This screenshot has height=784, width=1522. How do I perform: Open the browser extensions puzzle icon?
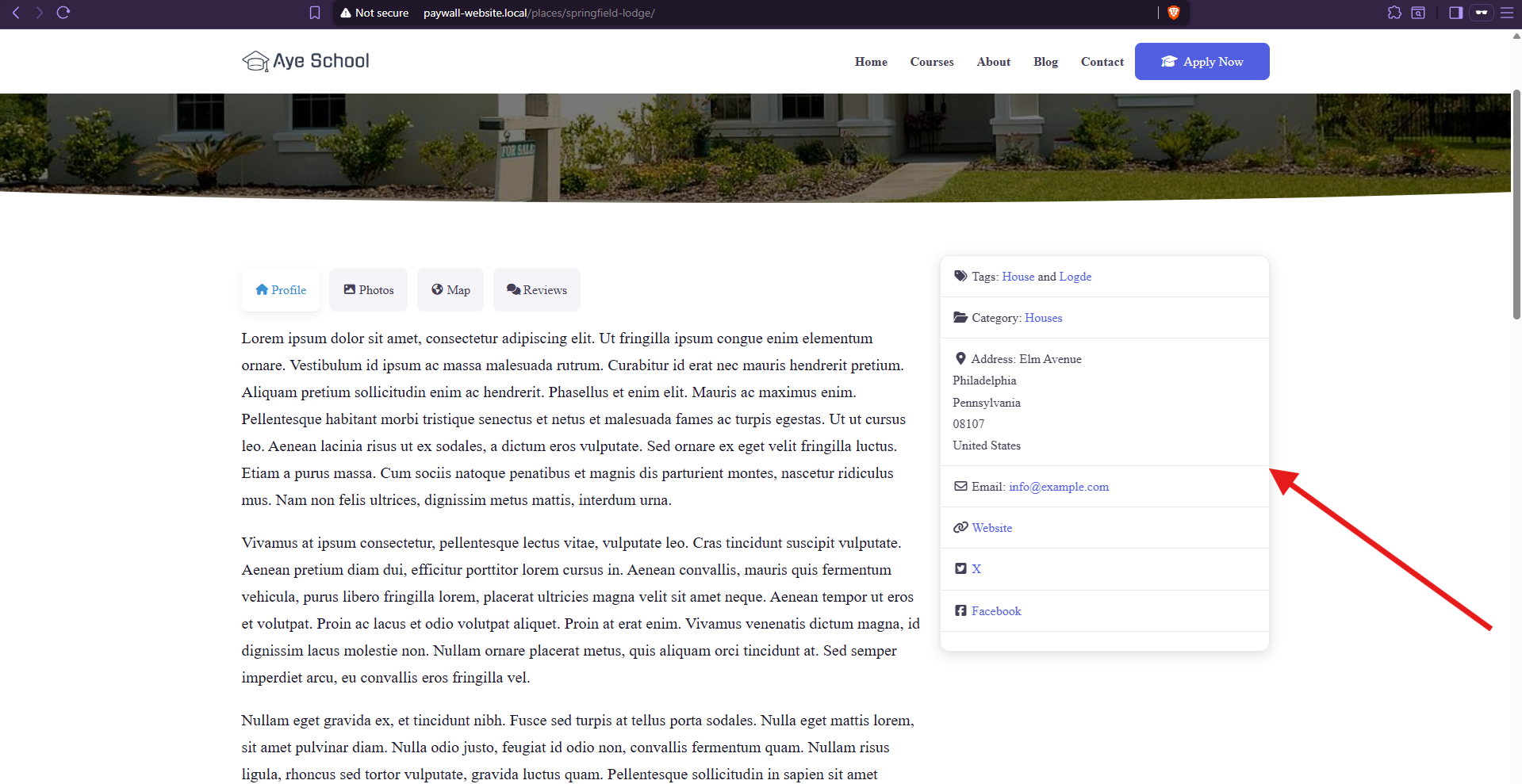pos(1394,13)
